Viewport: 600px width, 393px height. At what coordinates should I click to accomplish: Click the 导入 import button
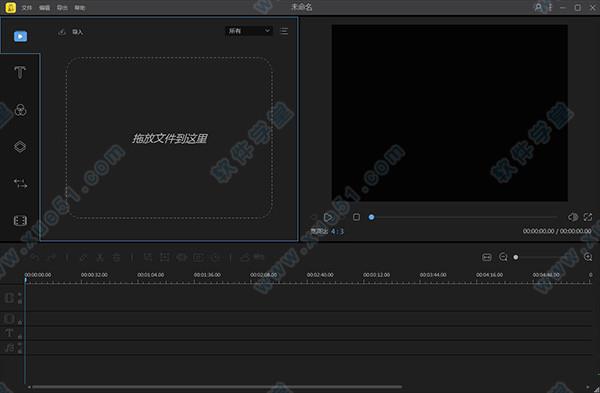click(x=71, y=32)
